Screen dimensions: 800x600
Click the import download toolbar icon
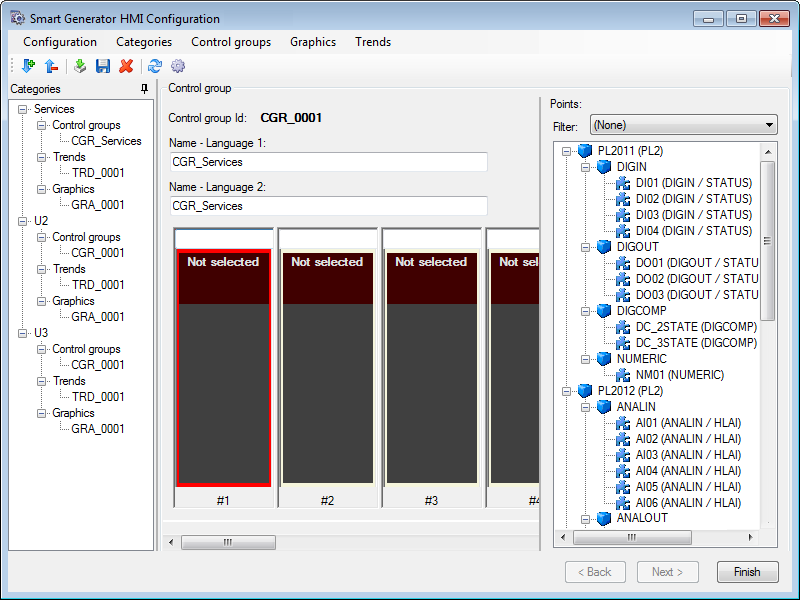(80, 66)
